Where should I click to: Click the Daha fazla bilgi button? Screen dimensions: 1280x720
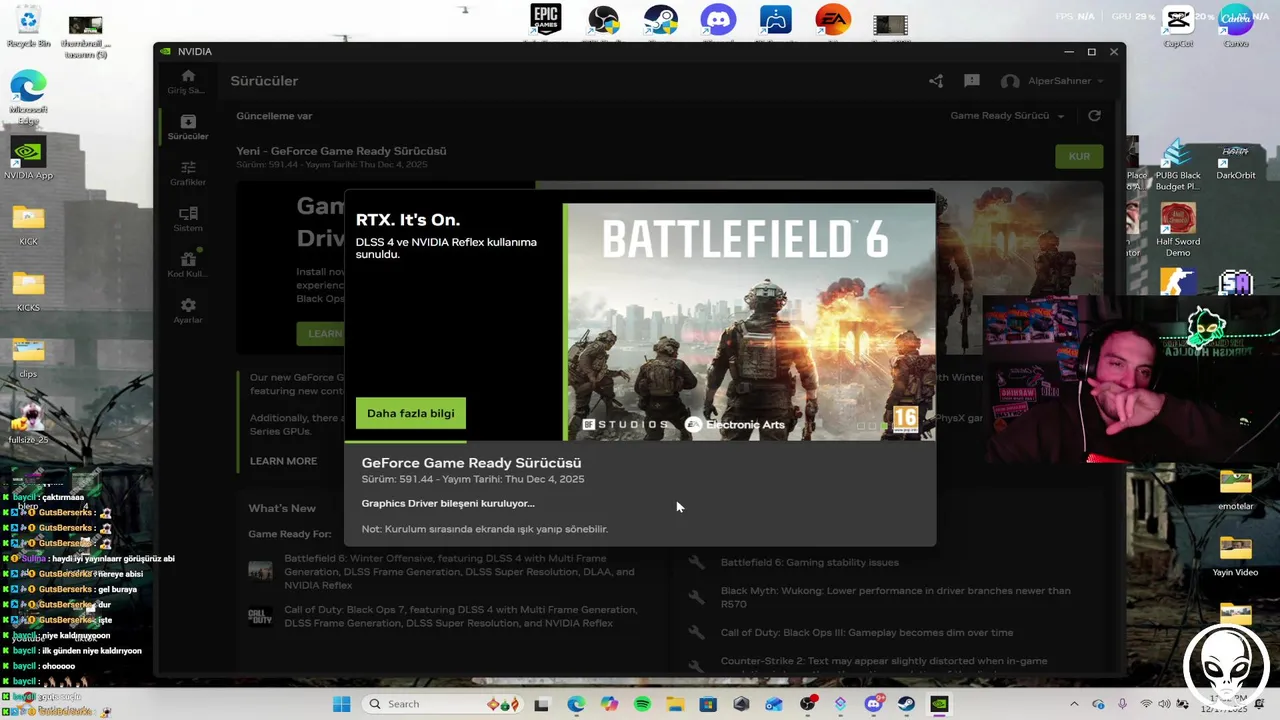tap(410, 413)
